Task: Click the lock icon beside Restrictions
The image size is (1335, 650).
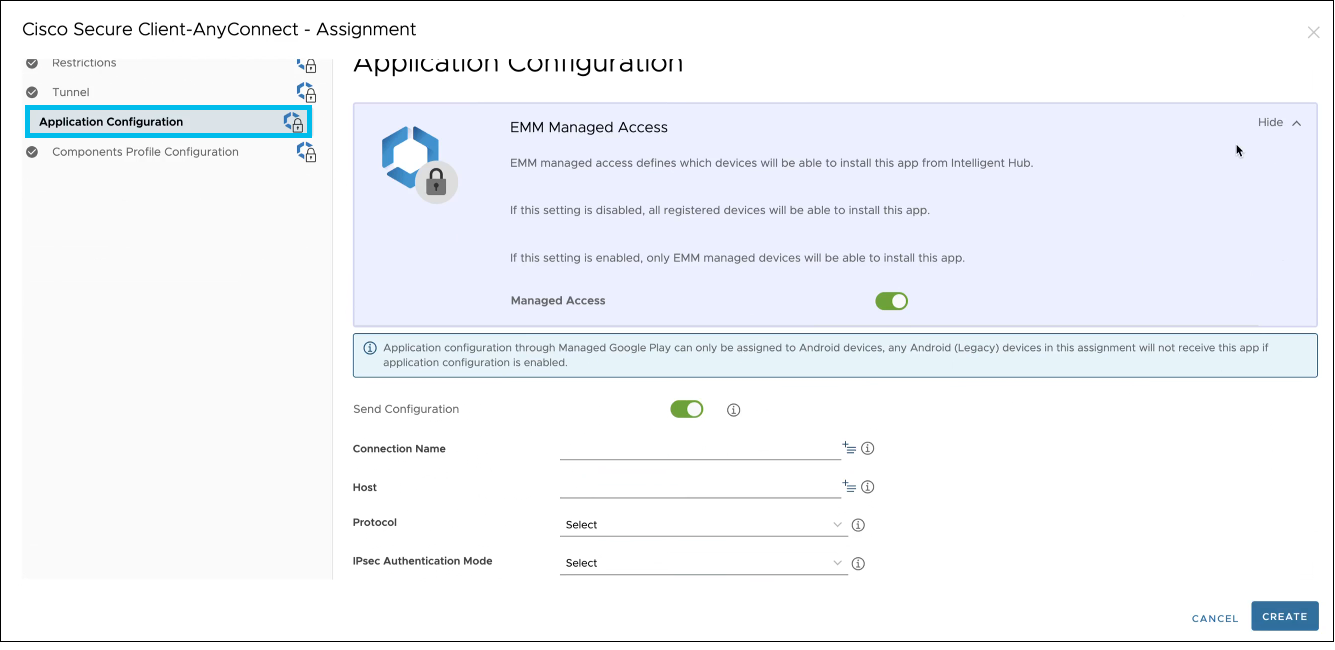Action: (307, 65)
